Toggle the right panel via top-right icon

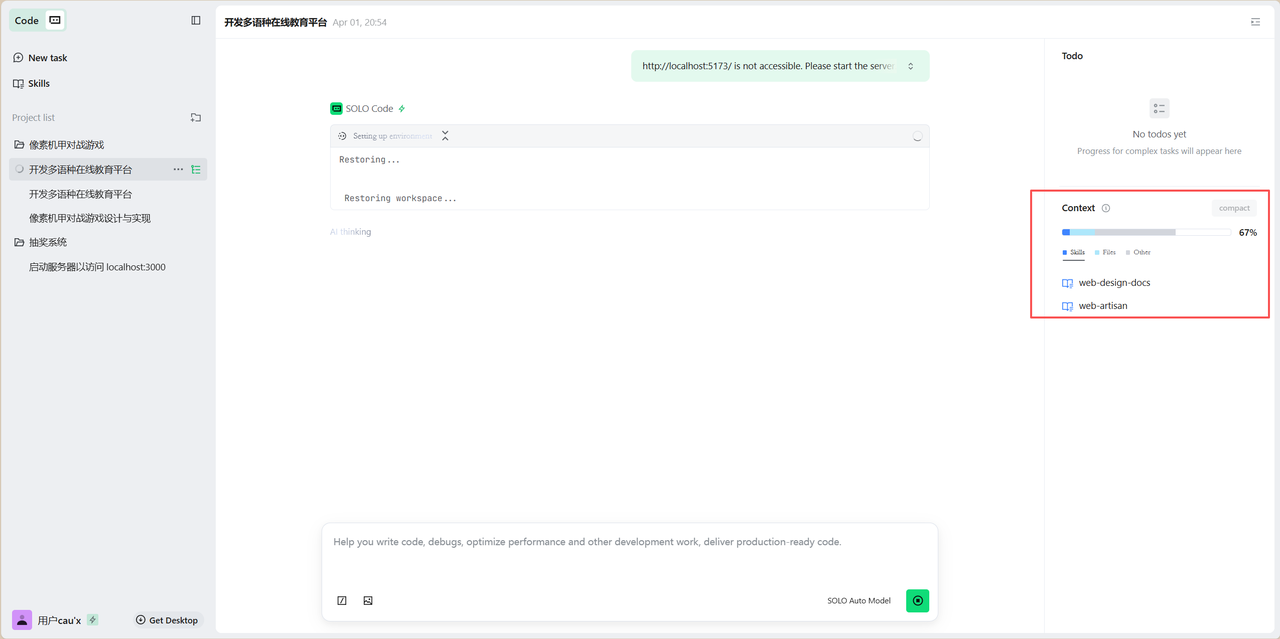coord(1256,22)
